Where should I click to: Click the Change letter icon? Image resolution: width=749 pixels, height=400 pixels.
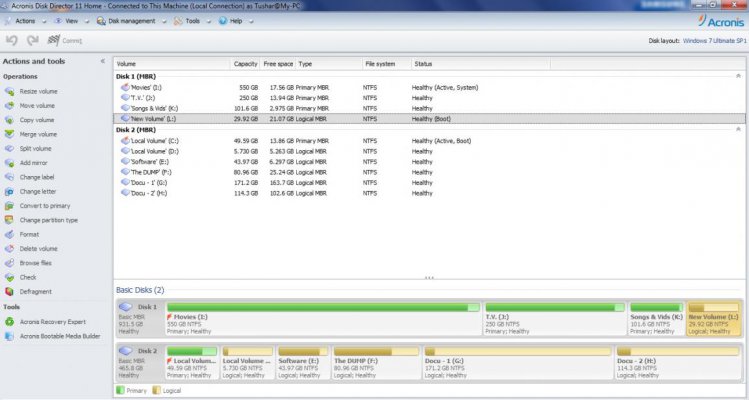pos(9,192)
